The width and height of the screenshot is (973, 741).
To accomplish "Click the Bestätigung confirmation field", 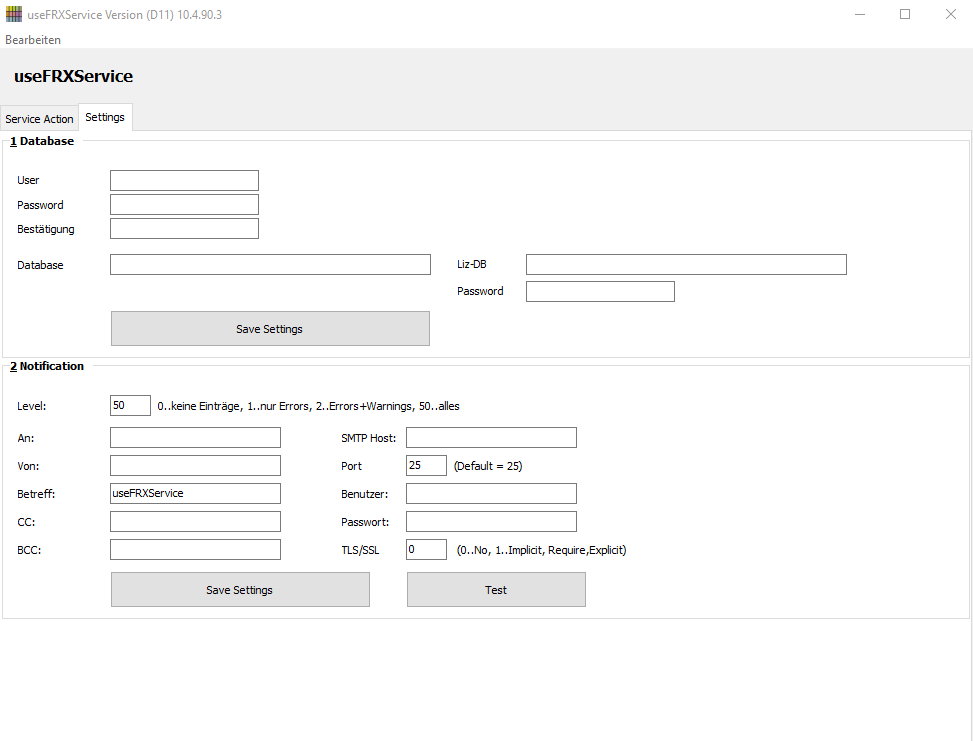I will [184, 228].
